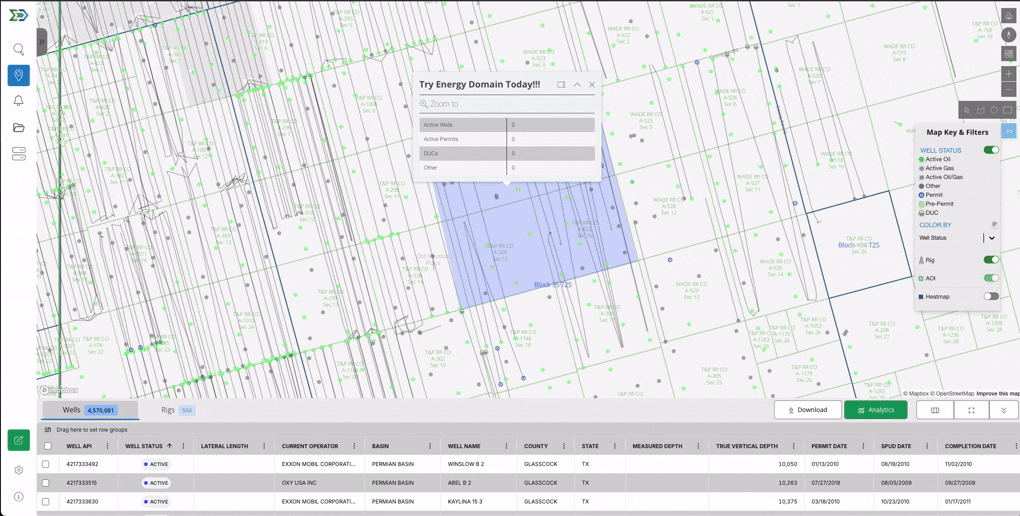This screenshot has height=516, width=1020.
Task: Zoom out on the map
Action: [1009, 89]
